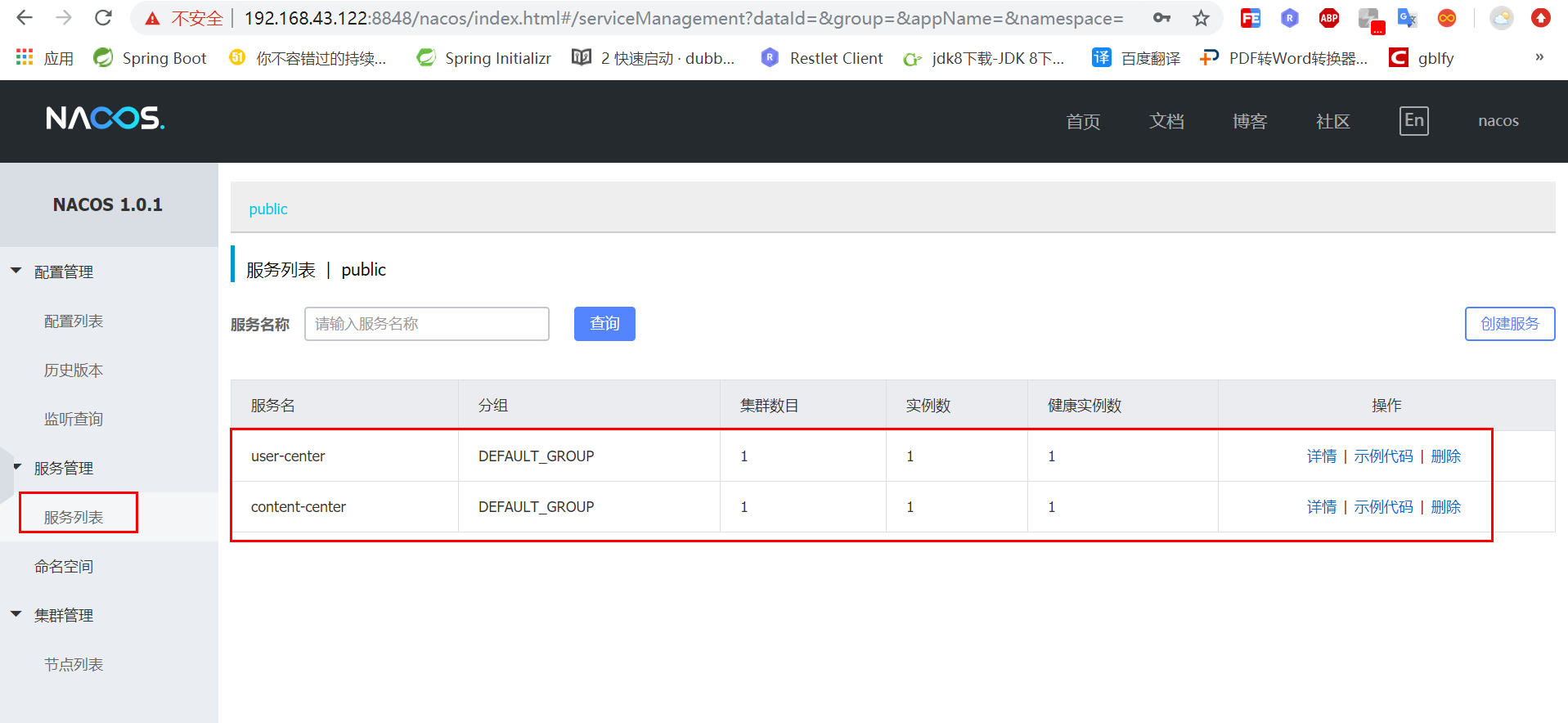Open the nacos user menu
The height and width of the screenshot is (723, 1568).
pyautogui.click(x=1498, y=121)
